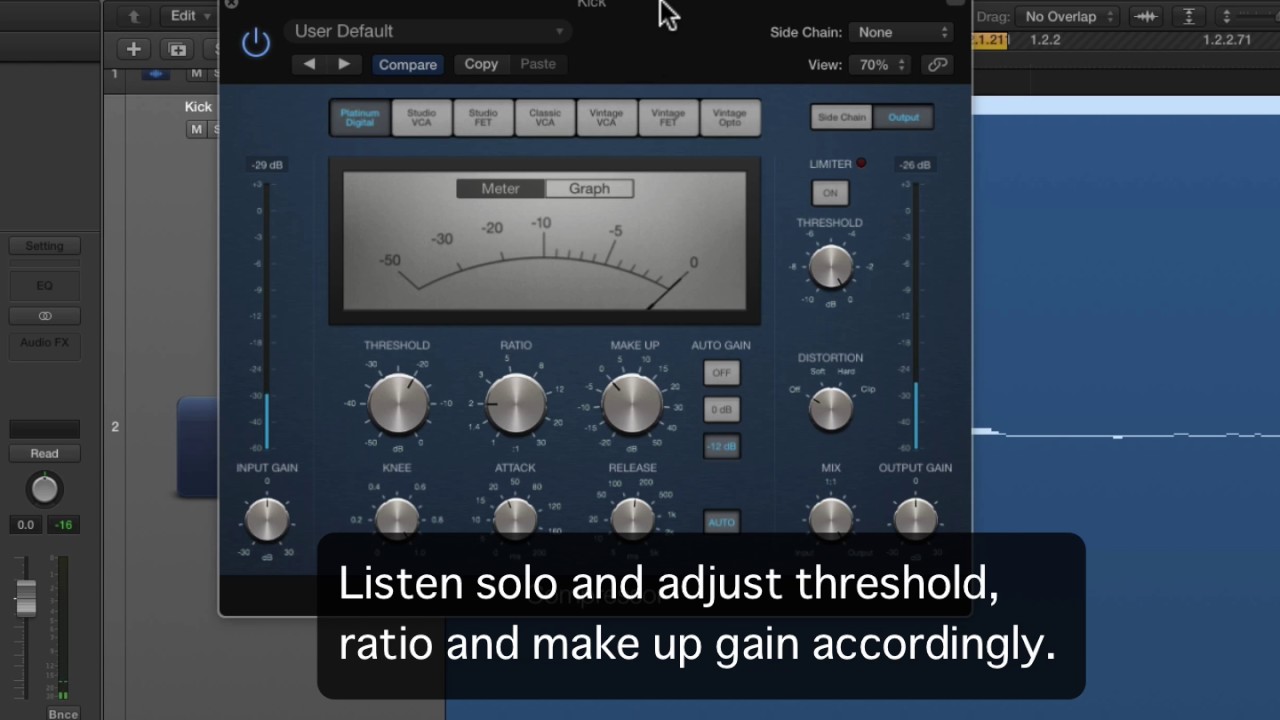Click the stereo input format icon
Screen dimensions: 1280x720
[x=44, y=316]
